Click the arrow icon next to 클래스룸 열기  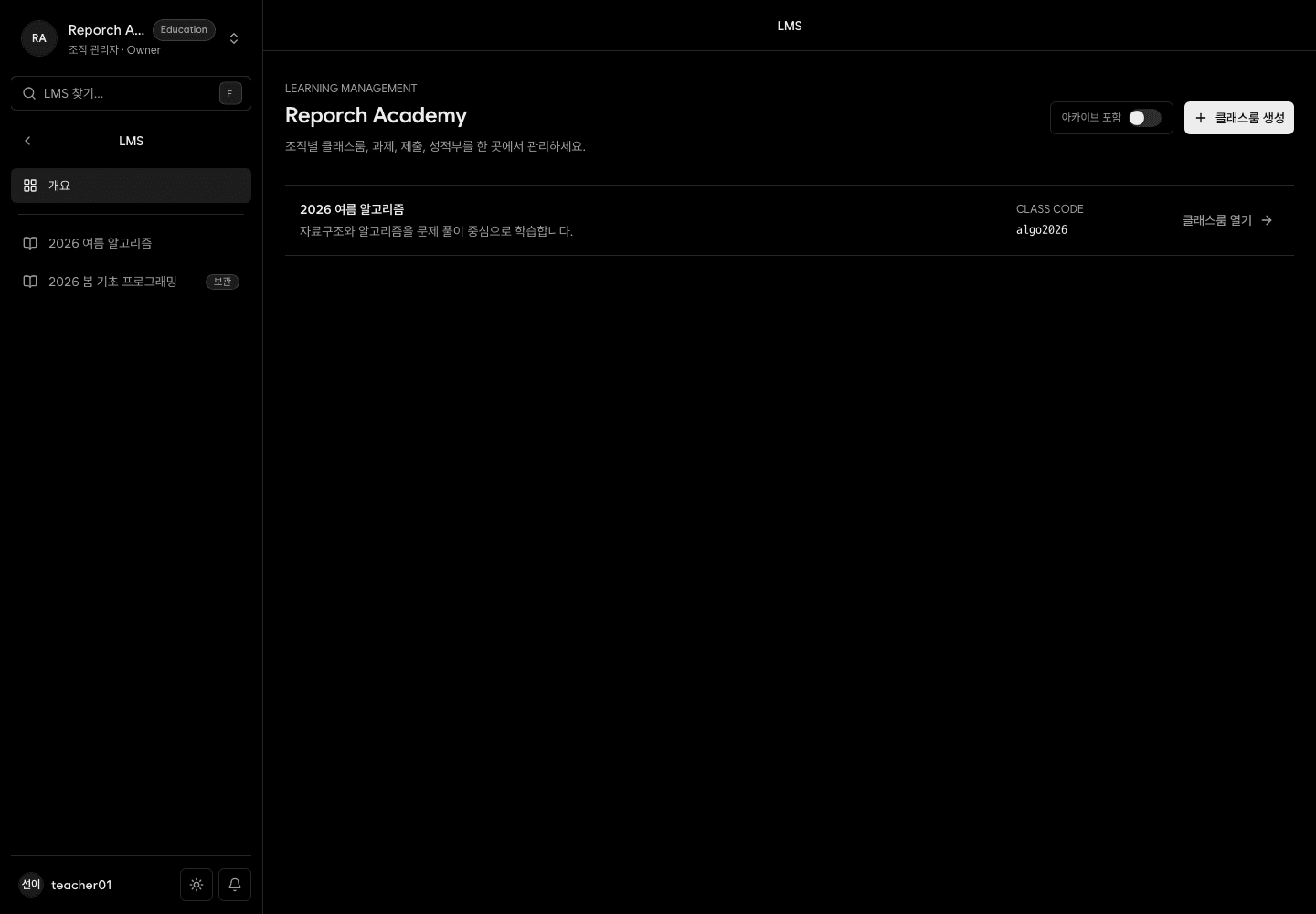pyautogui.click(x=1267, y=220)
